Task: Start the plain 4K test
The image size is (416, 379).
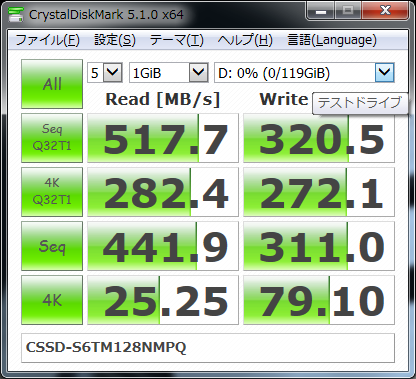Action: [52, 300]
